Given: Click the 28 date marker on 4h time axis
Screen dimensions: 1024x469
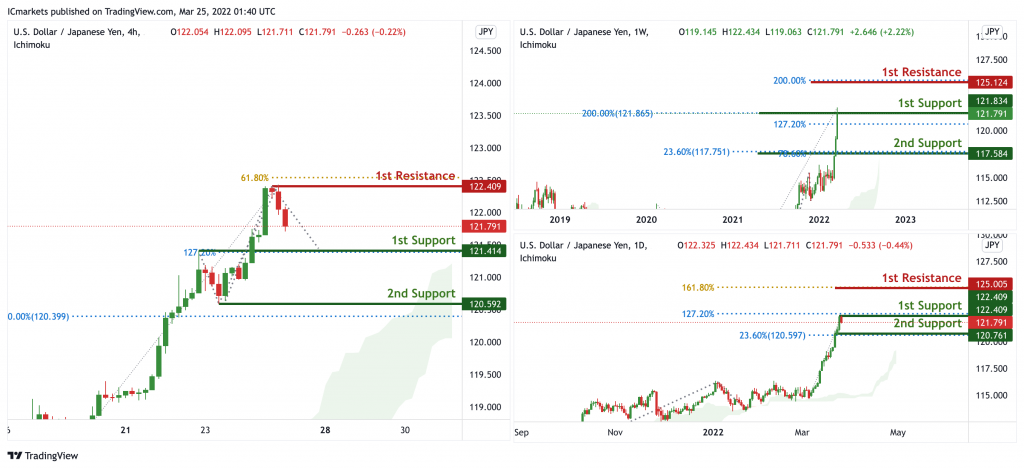Looking at the screenshot, I should point(325,430).
